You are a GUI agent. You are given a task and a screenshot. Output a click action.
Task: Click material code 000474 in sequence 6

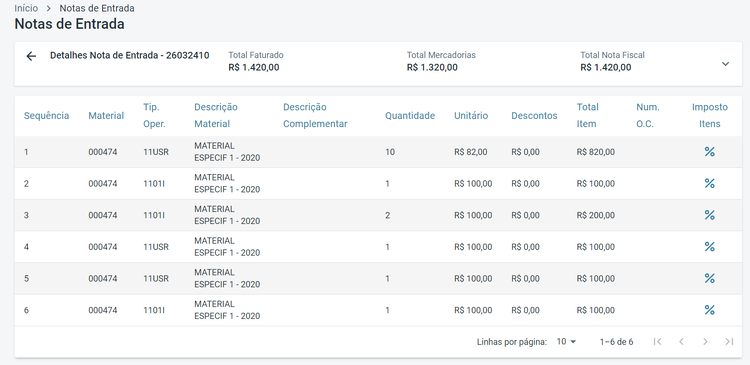coord(103,310)
